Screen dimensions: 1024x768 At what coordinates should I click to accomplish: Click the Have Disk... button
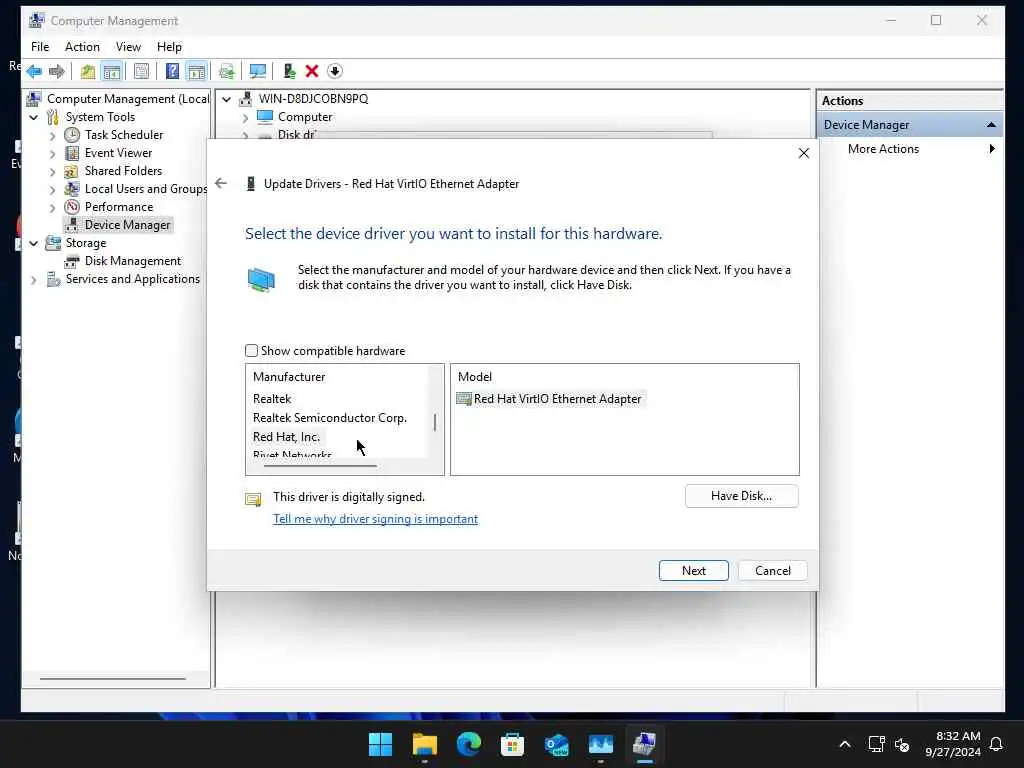click(741, 496)
